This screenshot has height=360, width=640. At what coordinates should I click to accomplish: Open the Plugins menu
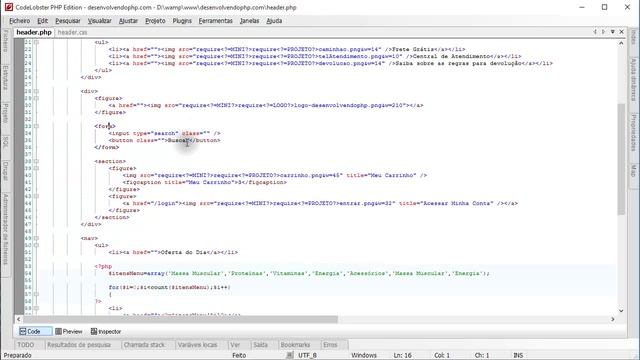click(x=182, y=21)
